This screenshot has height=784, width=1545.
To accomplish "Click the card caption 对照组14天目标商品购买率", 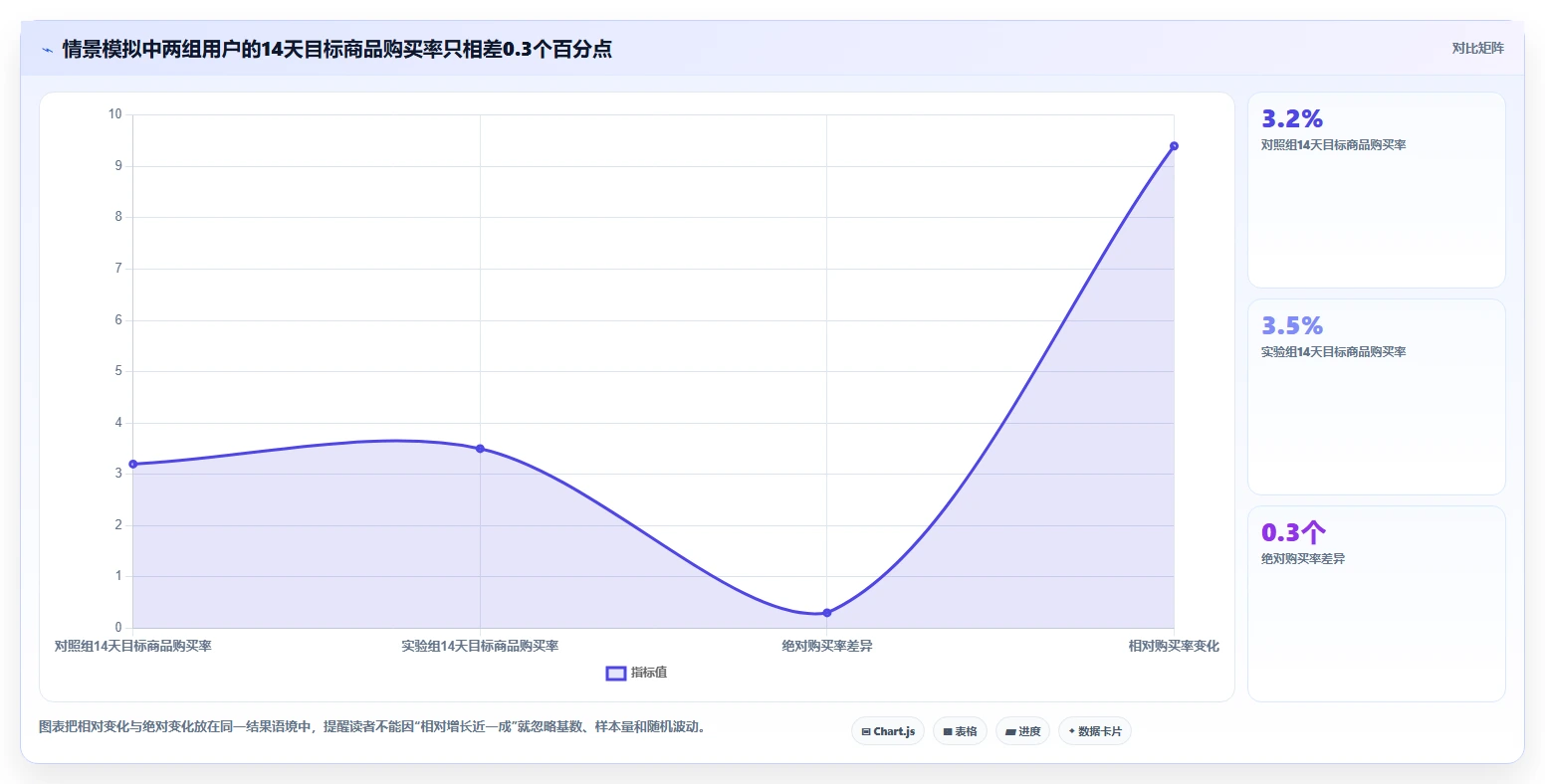I will coord(1333,145).
